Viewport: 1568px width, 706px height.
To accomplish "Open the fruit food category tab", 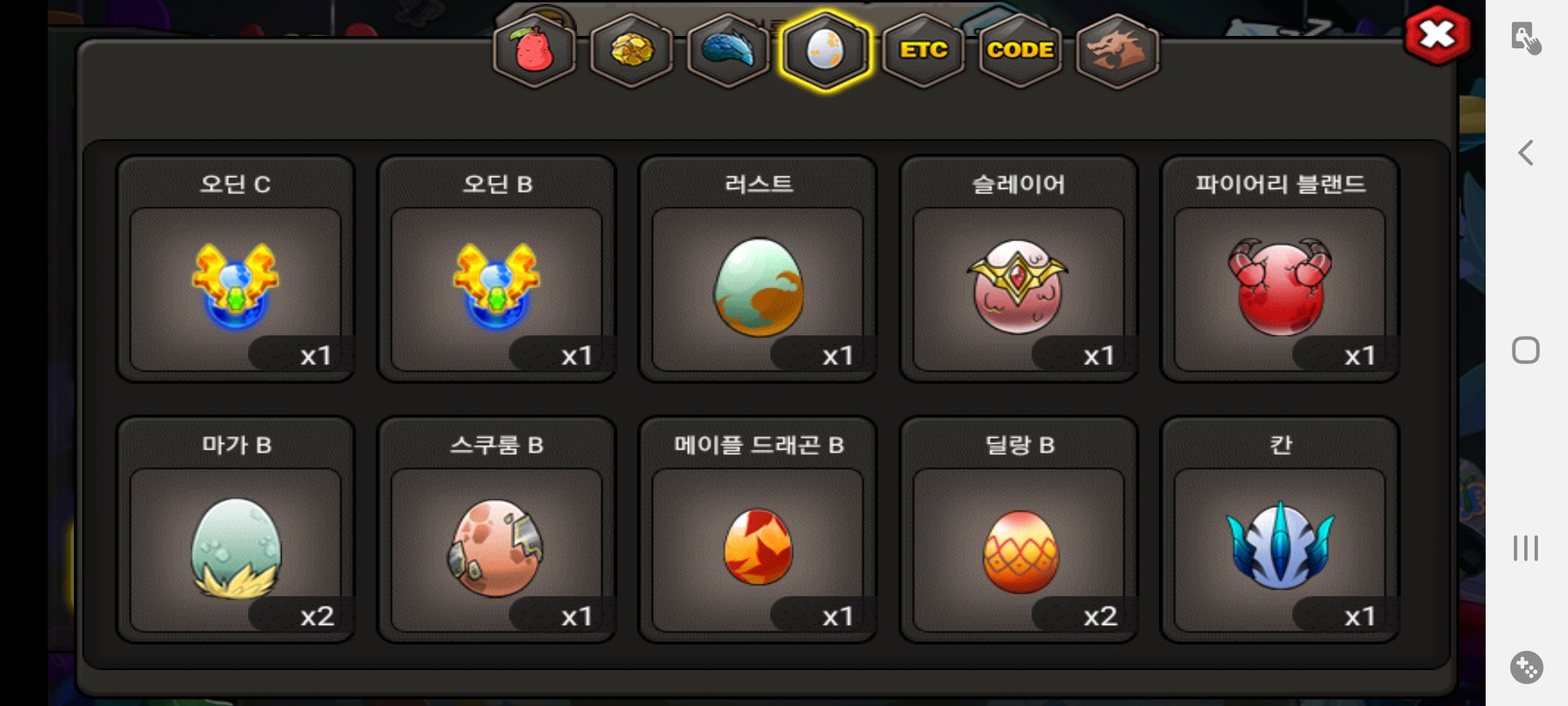I will (534, 51).
